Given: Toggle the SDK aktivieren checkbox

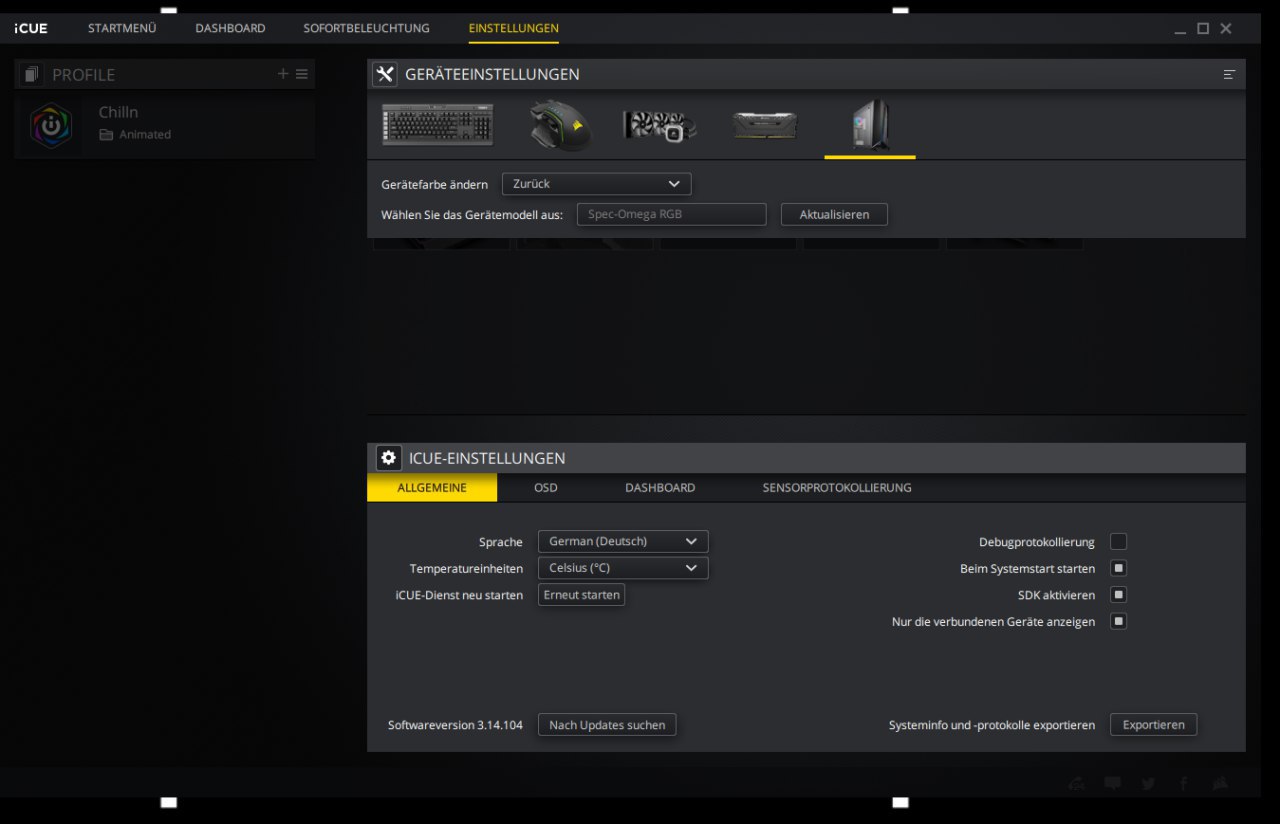Looking at the screenshot, I should click(1119, 595).
